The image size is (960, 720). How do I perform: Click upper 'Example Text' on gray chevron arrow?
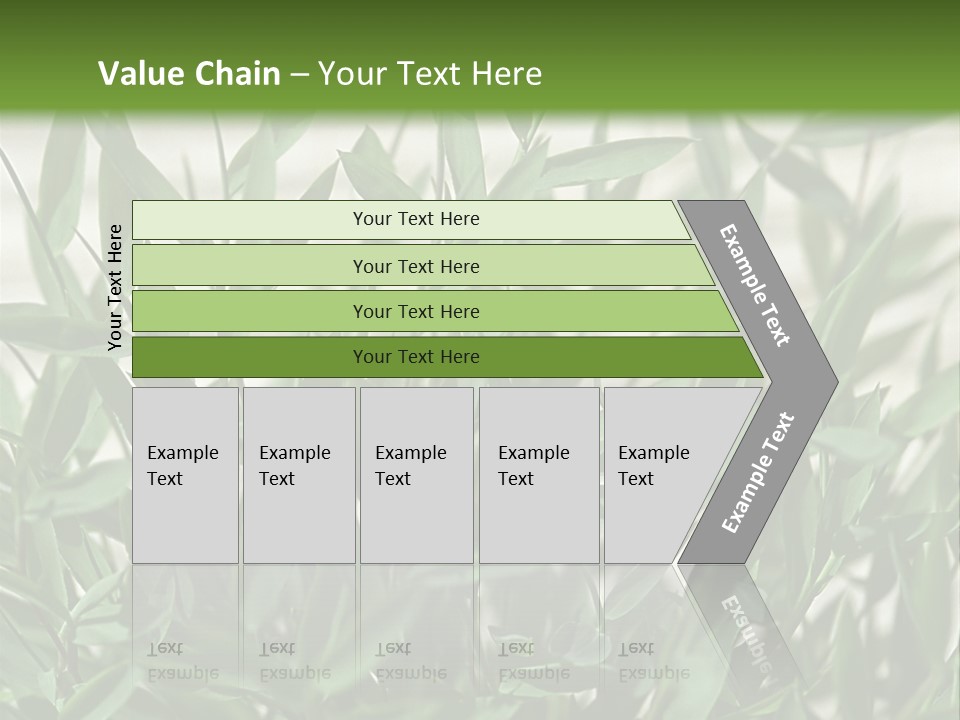tap(755, 285)
